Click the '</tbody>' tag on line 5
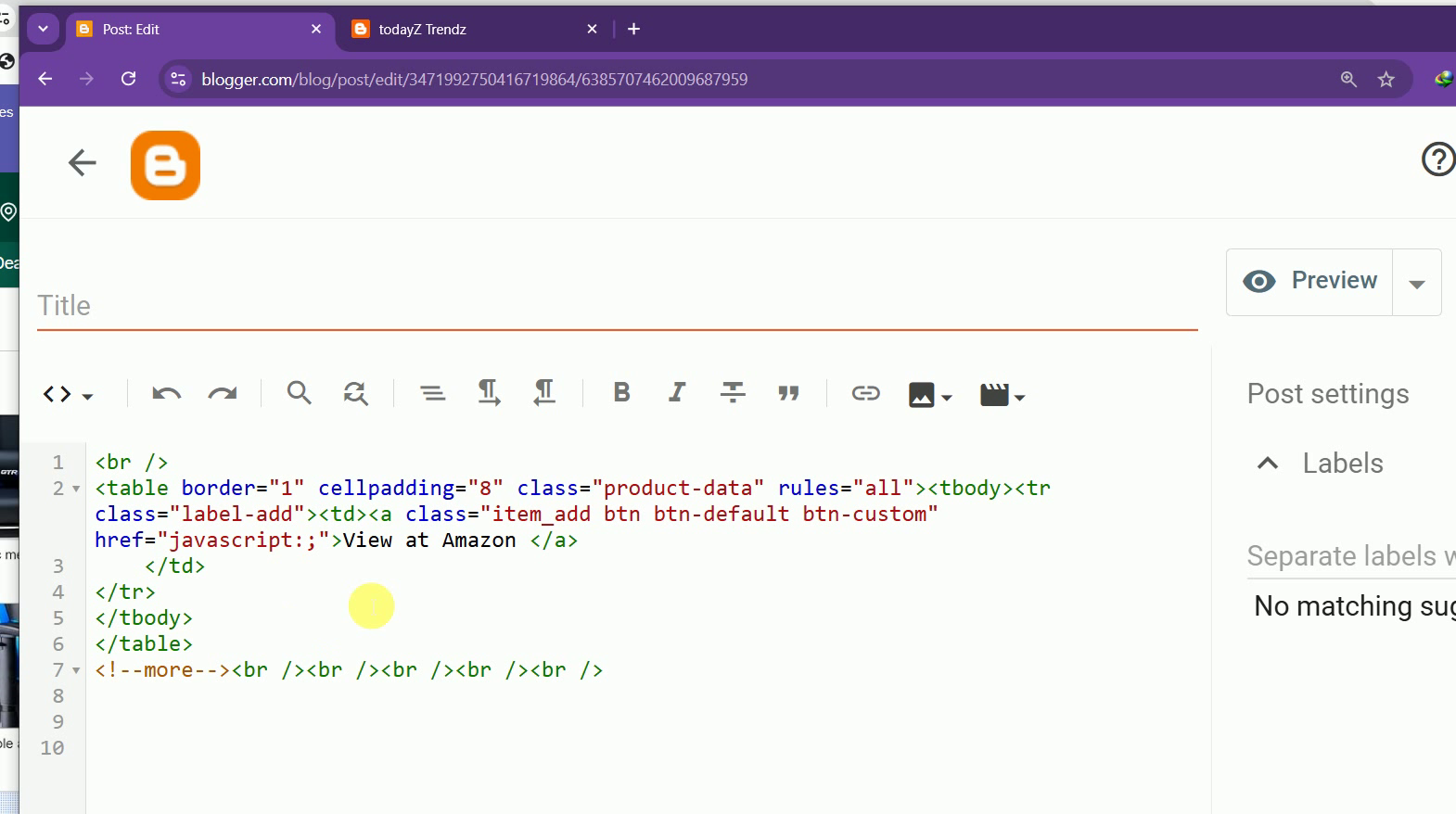Image resolution: width=1456 pixels, height=814 pixels. pyautogui.click(x=144, y=618)
